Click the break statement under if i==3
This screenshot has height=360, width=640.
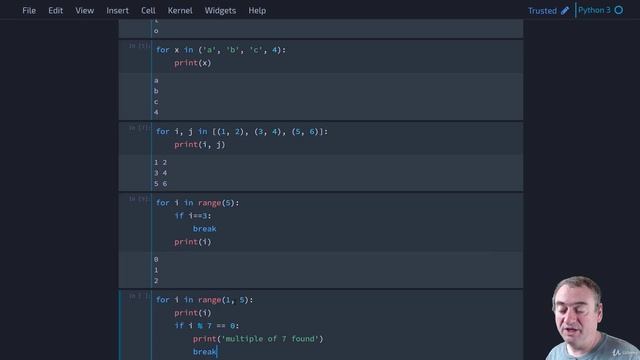pyautogui.click(x=204, y=229)
